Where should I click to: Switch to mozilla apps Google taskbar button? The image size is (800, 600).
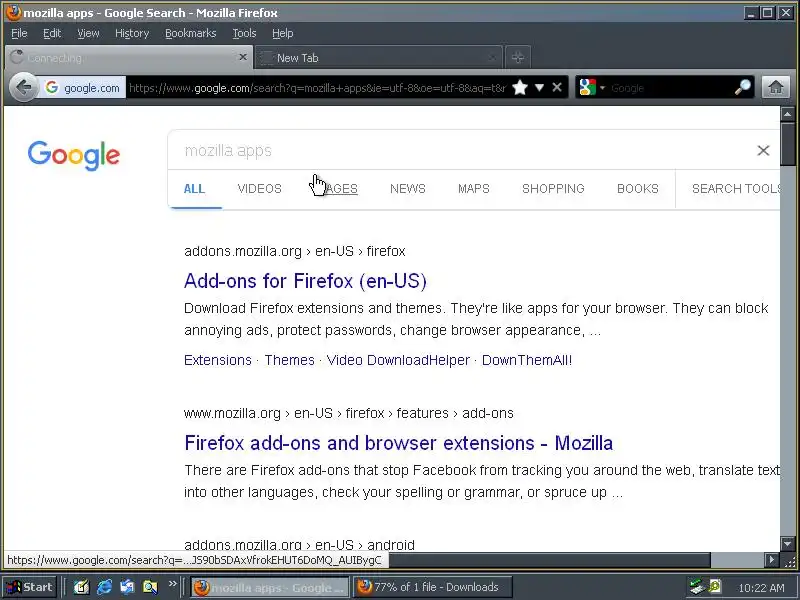tap(269, 587)
